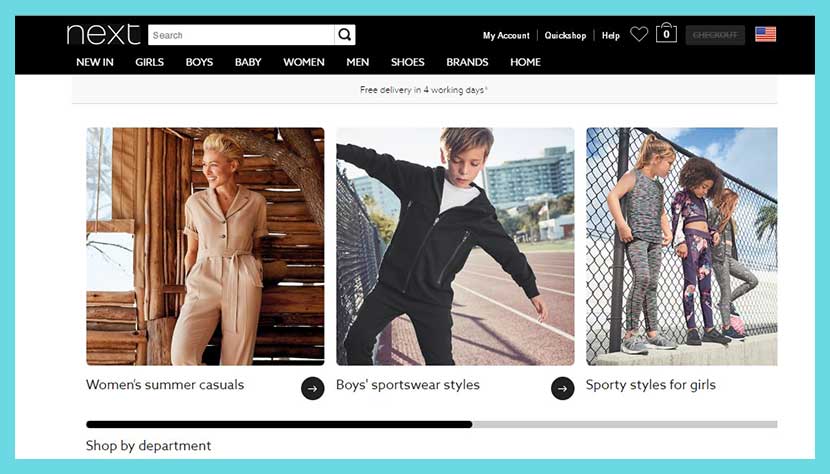Viewport: 830px width, 474px height.
Task: Open the boy in black hoodie photo
Action: click(x=455, y=246)
